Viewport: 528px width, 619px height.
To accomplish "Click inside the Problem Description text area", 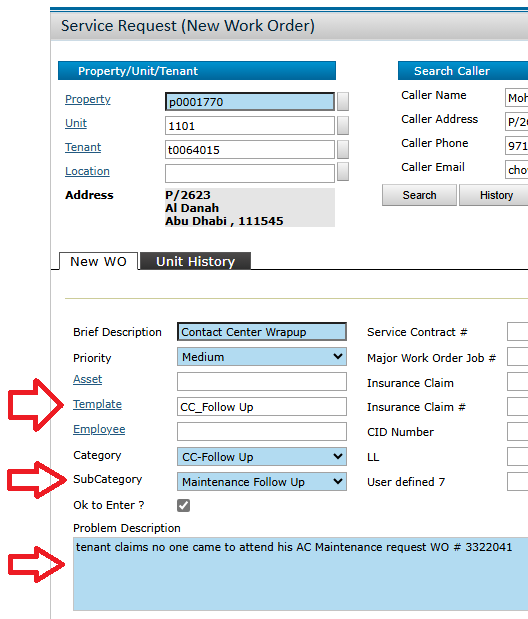I will coord(301,574).
